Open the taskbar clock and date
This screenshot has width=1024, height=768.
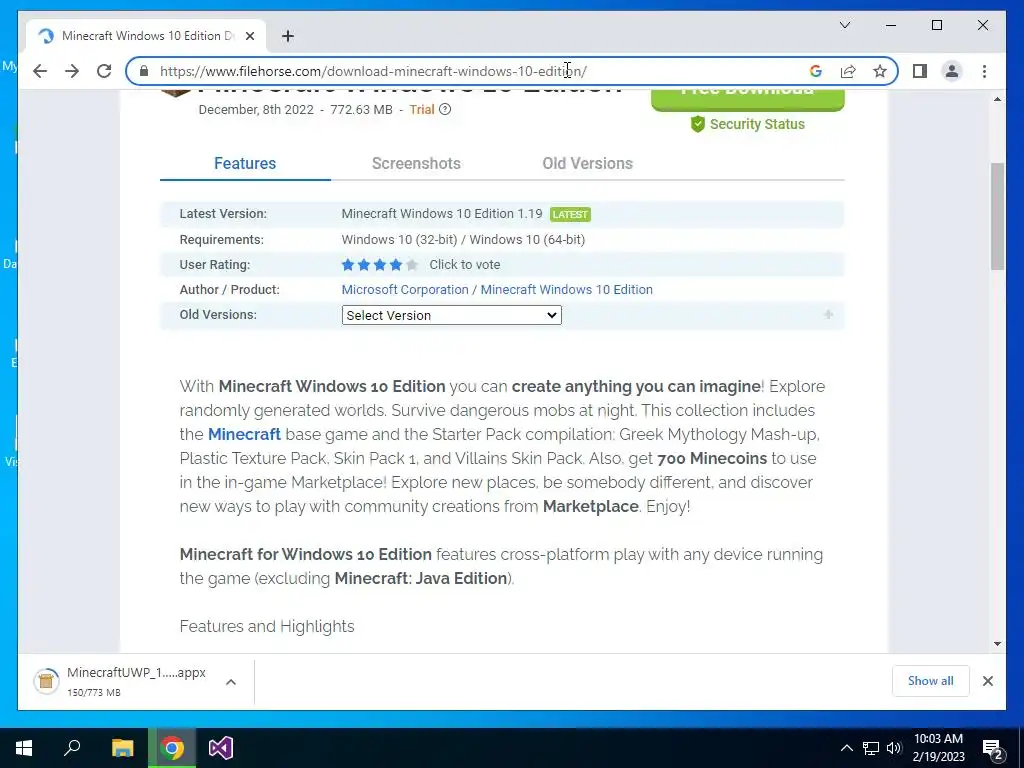[x=938, y=748]
